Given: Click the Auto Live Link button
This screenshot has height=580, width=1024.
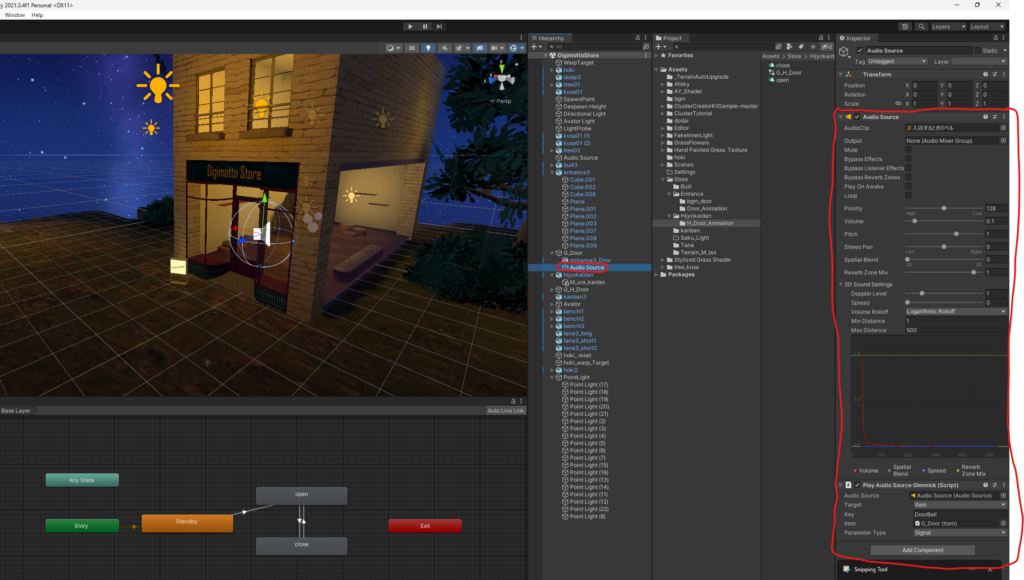Looking at the screenshot, I should 508,410.
